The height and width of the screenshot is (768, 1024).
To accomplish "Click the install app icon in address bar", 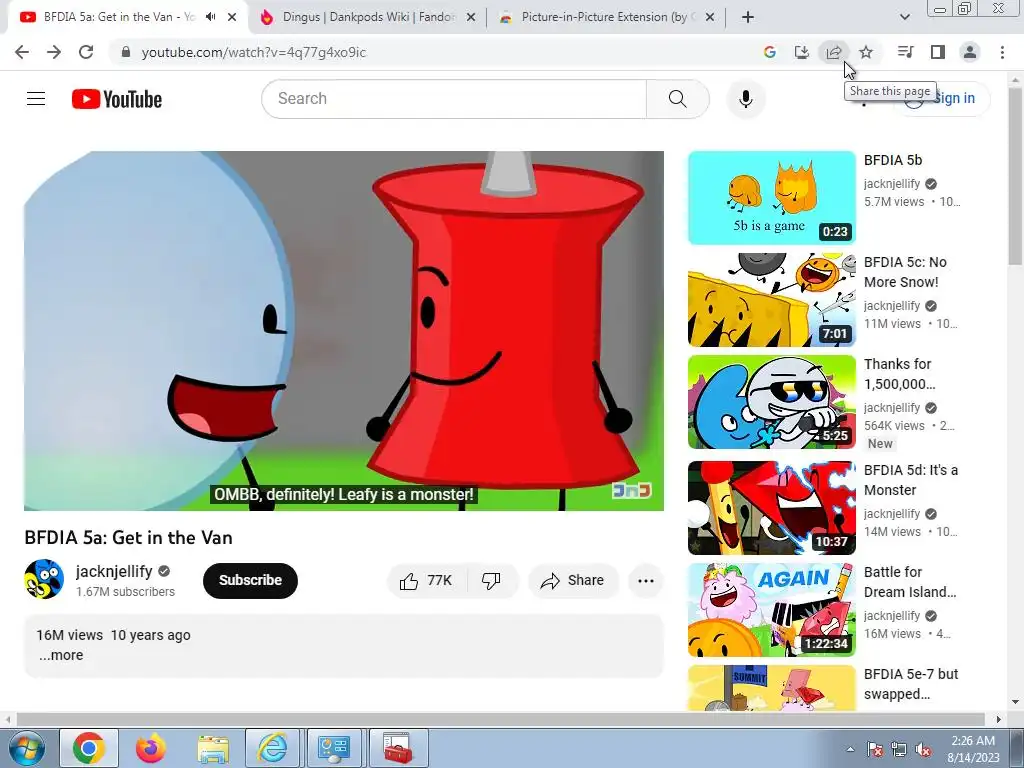I will [801, 52].
